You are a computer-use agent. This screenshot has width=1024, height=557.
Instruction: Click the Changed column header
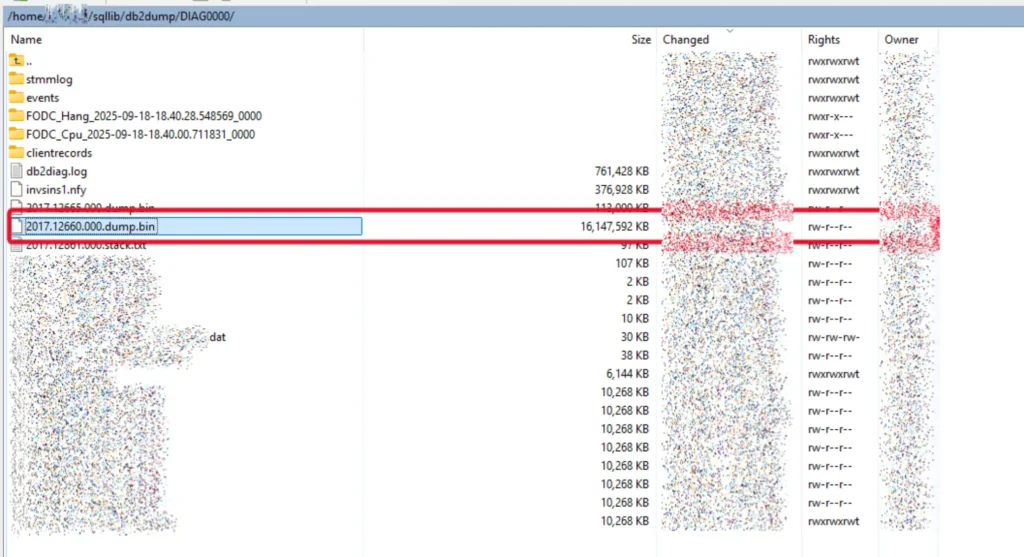click(686, 40)
